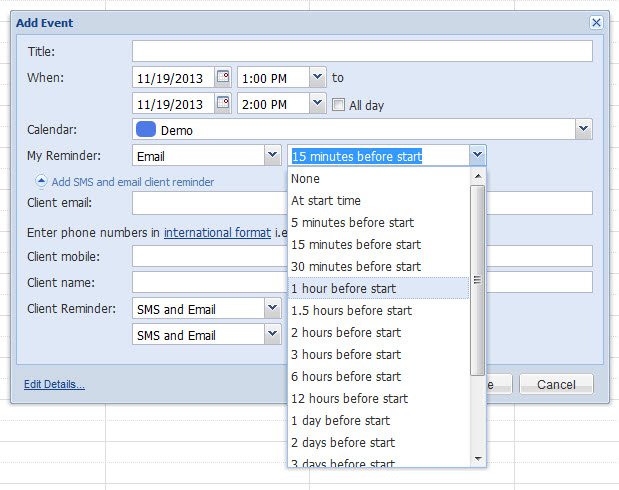
Task: Select 5 minutes before start
Action: pyautogui.click(x=378, y=223)
